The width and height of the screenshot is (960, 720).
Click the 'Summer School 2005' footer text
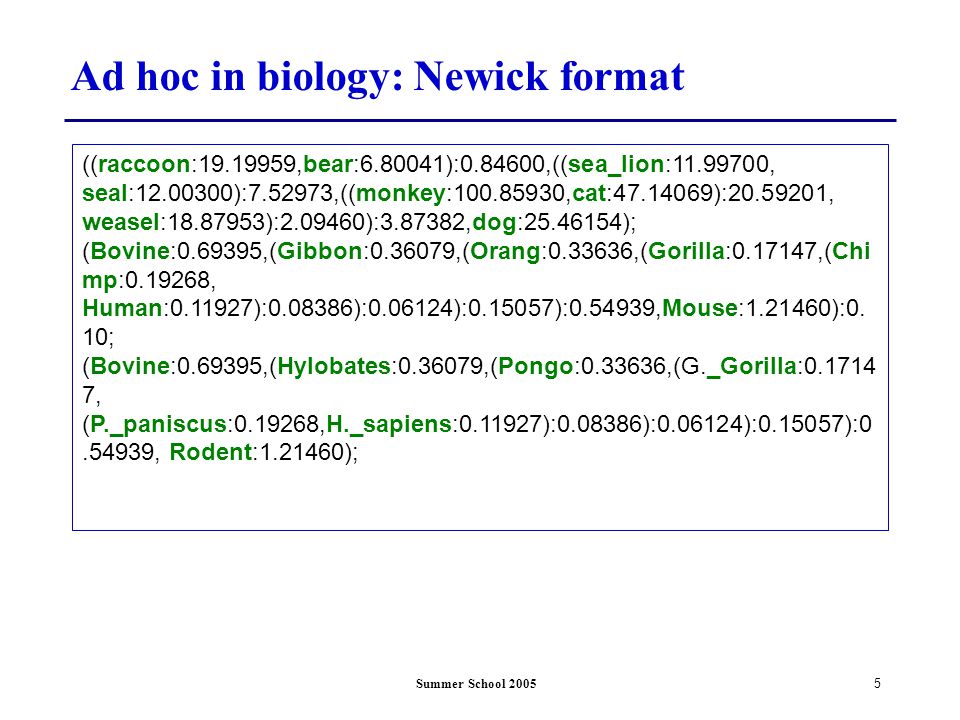pyautogui.click(x=476, y=684)
